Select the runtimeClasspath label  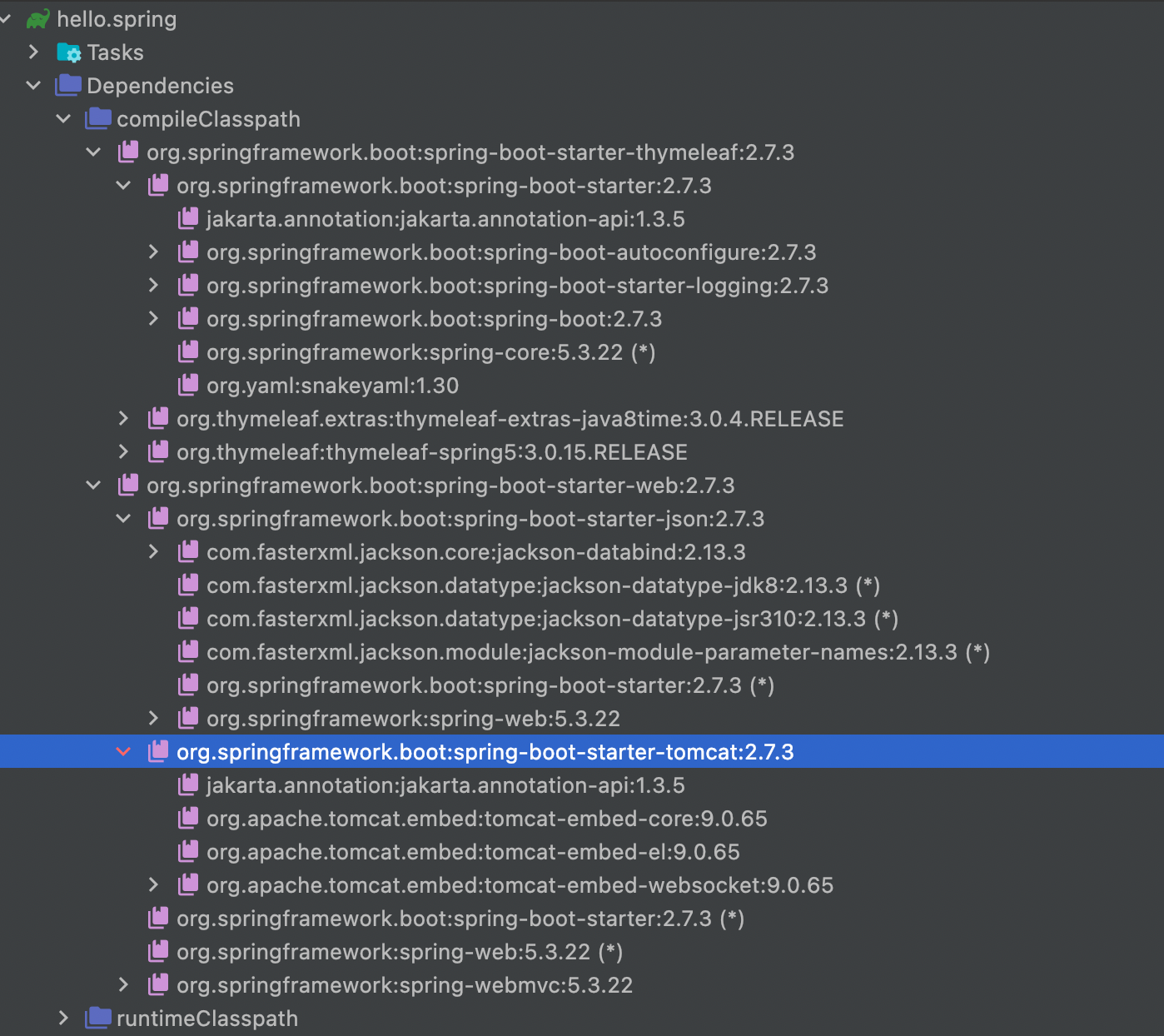[x=207, y=1019]
